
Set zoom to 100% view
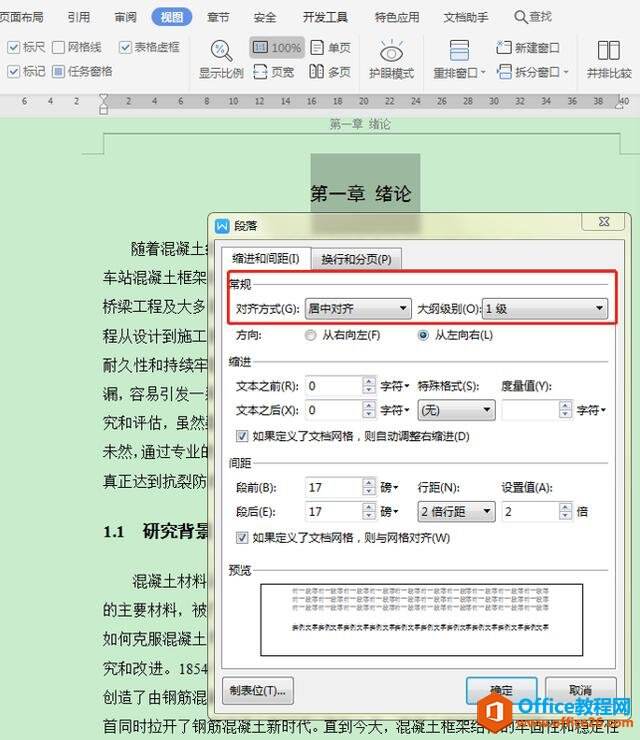(277, 48)
